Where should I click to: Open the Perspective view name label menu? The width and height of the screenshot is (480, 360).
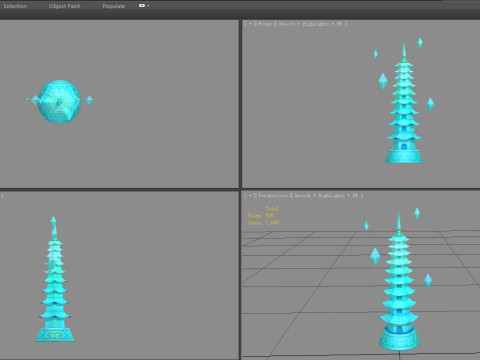coord(273,196)
